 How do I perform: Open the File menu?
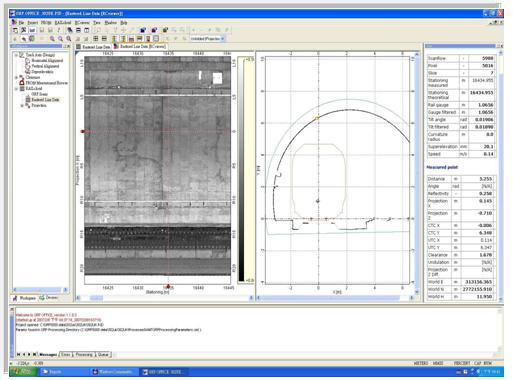[x=21, y=22]
